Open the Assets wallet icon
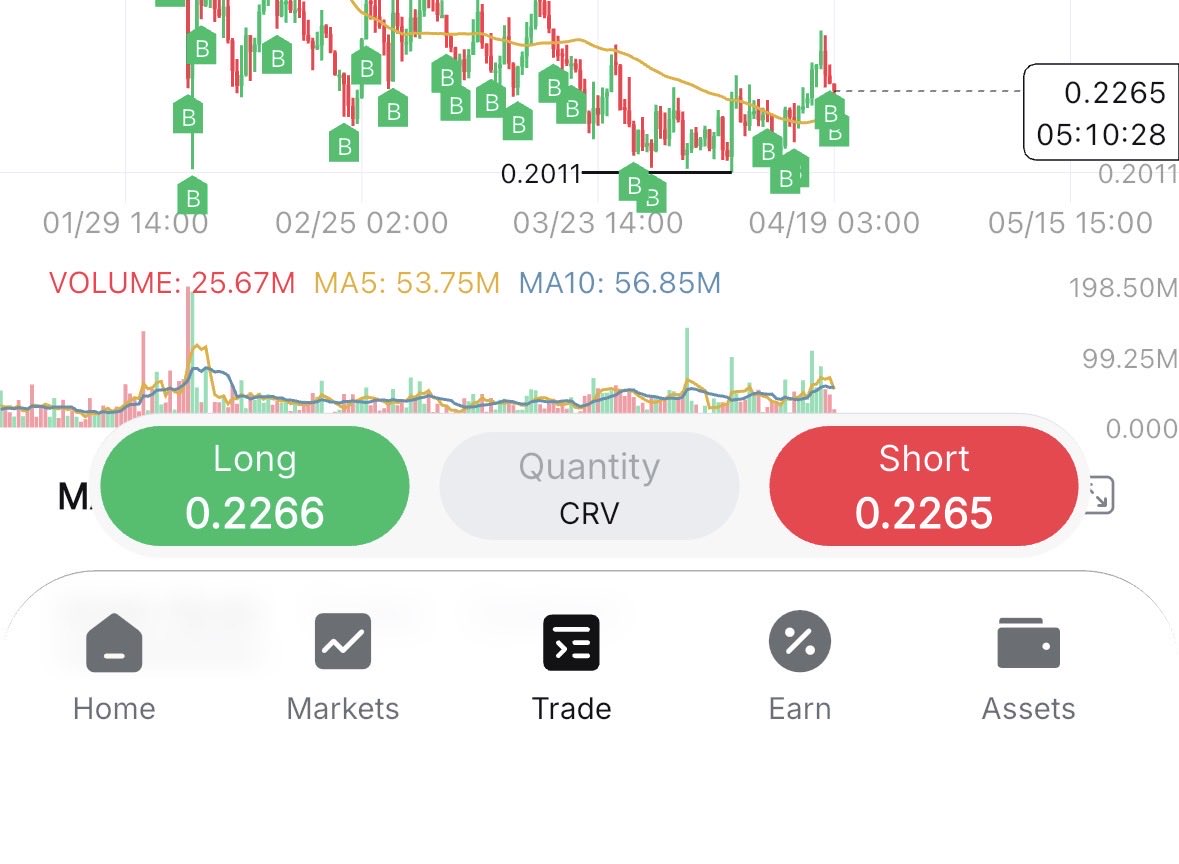This screenshot has height=864, width=1179. pos(1029,643)
